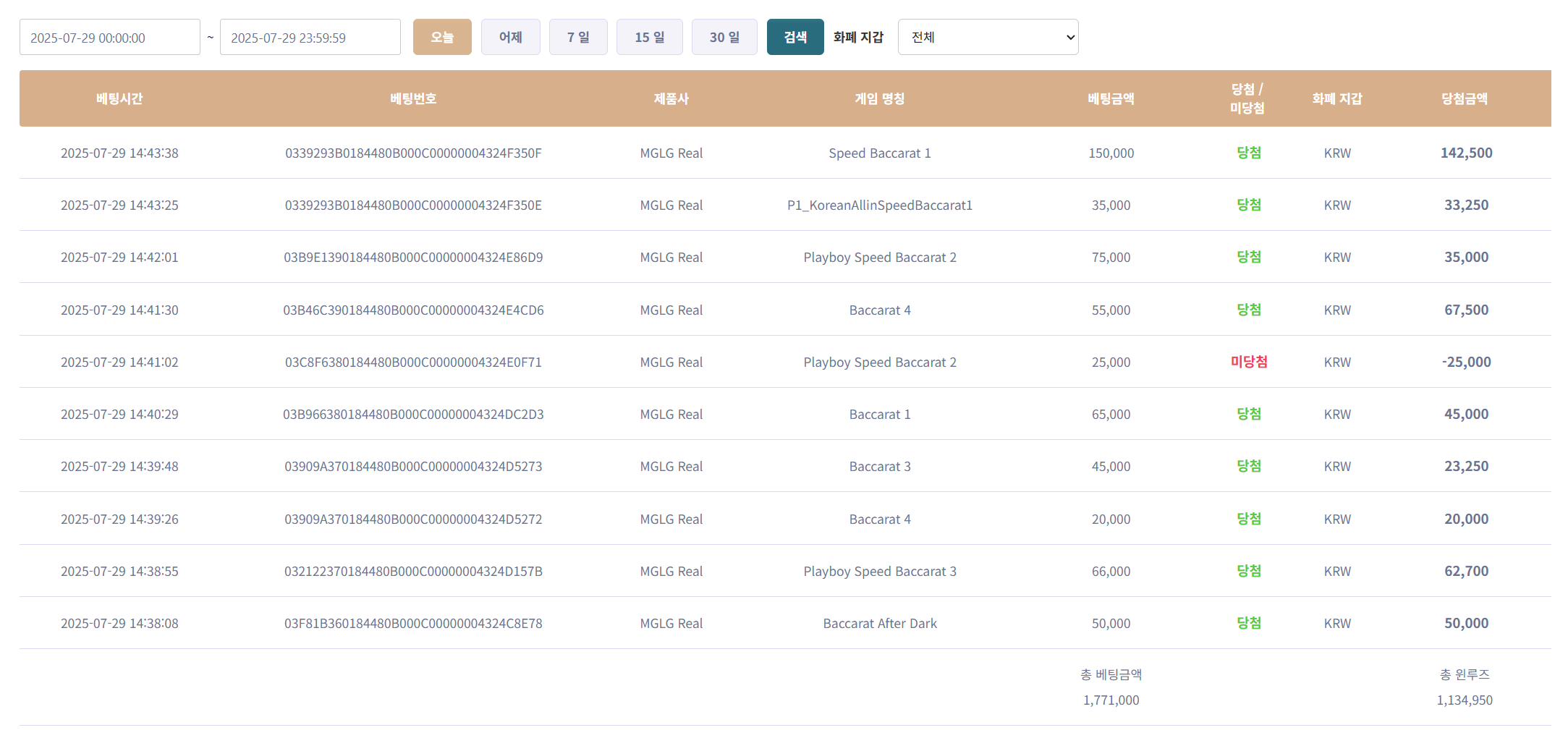Click the 게임 명칭 column header
Viewport: 1568px width, 738px height.
point(879,99)
